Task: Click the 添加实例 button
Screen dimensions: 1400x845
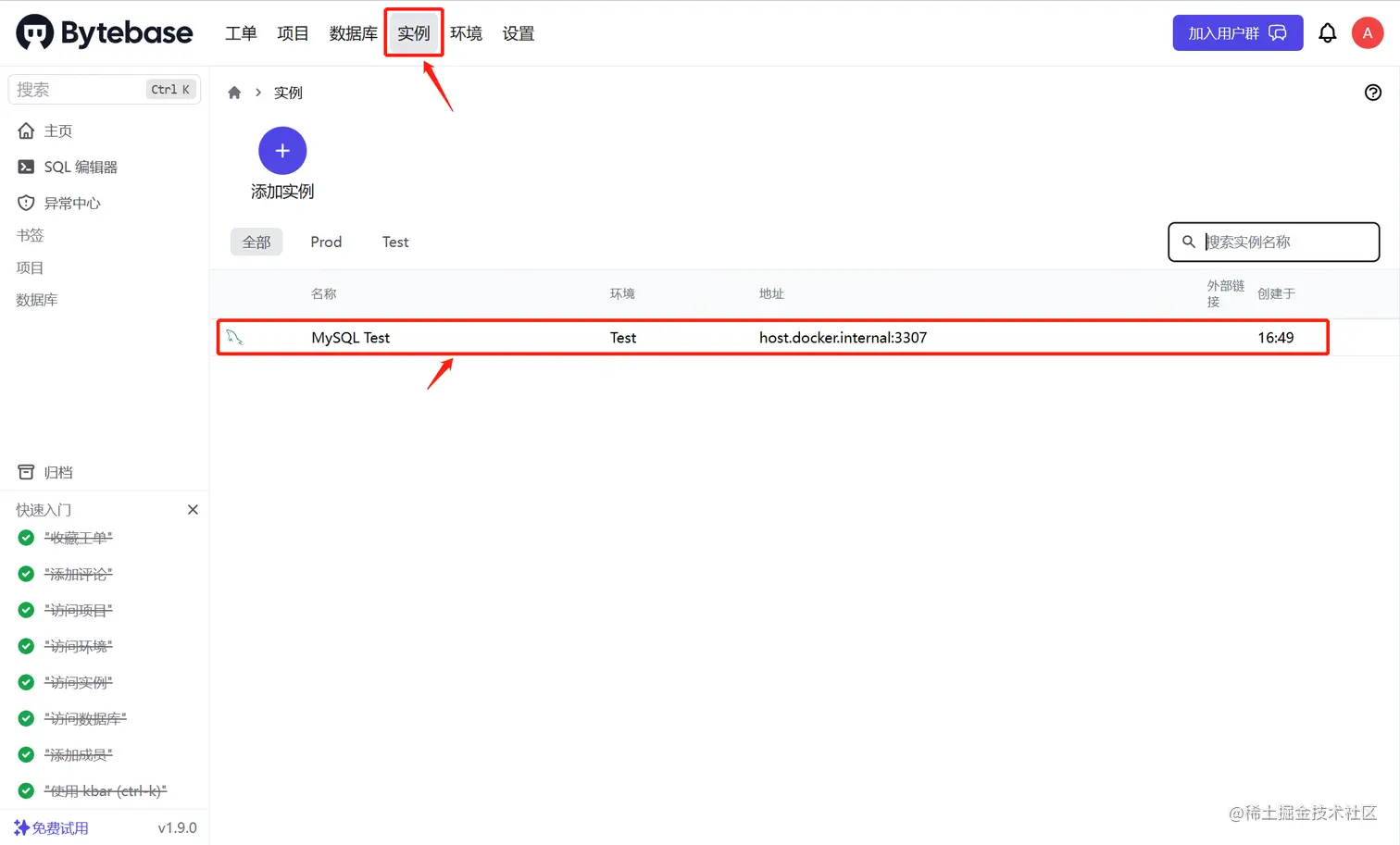Action: point(282,150)
